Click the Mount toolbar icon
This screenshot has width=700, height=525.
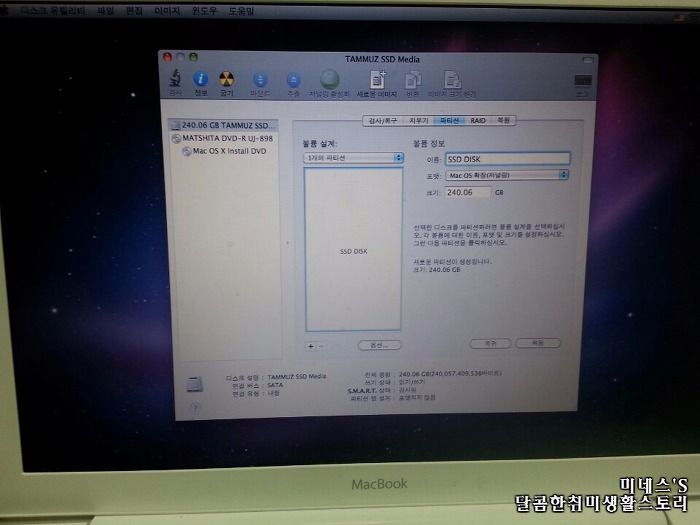click(x=260, y=80)
